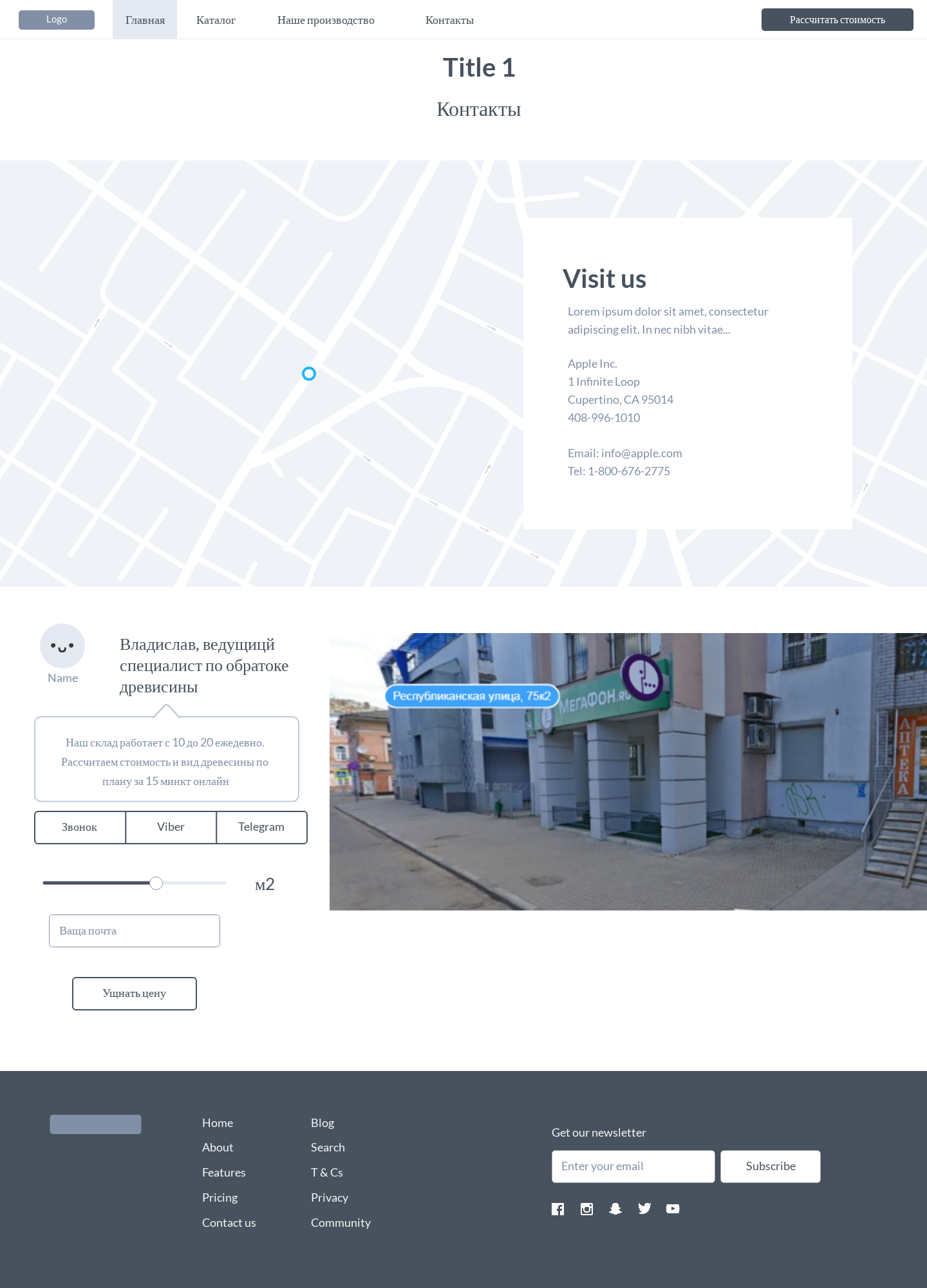Click the 408-996-1010 phone number
This screenshot has width=927, height=1288.
[x=604, y=418]
